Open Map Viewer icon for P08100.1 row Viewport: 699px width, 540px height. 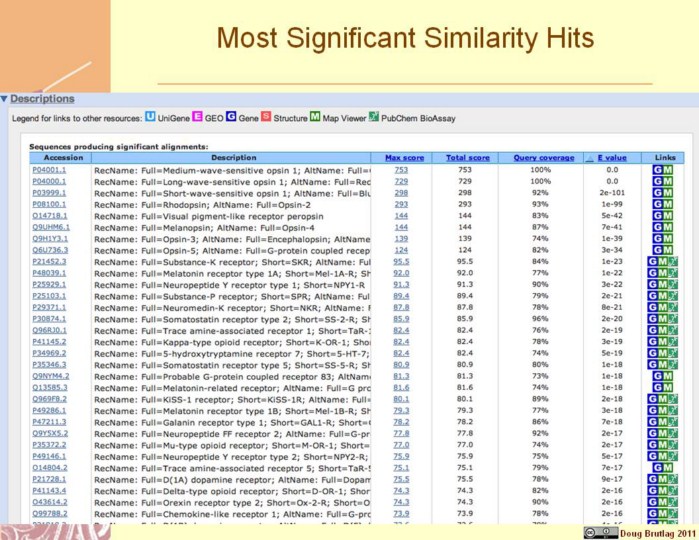click(670, 203)
